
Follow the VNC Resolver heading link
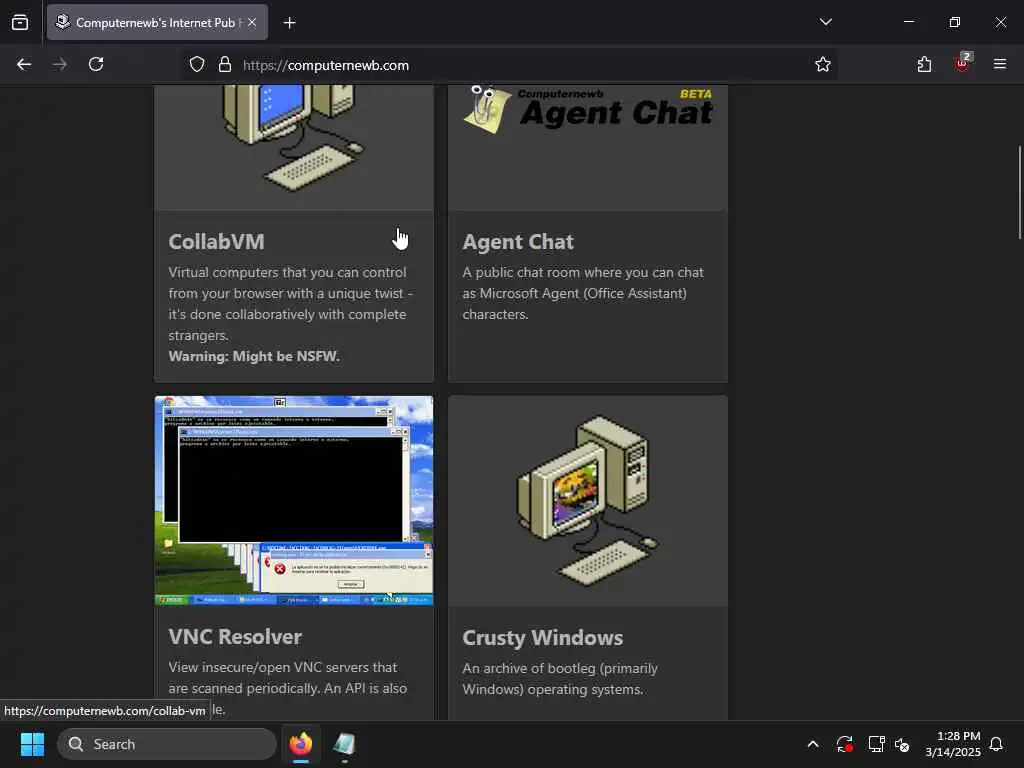(235, 636)
